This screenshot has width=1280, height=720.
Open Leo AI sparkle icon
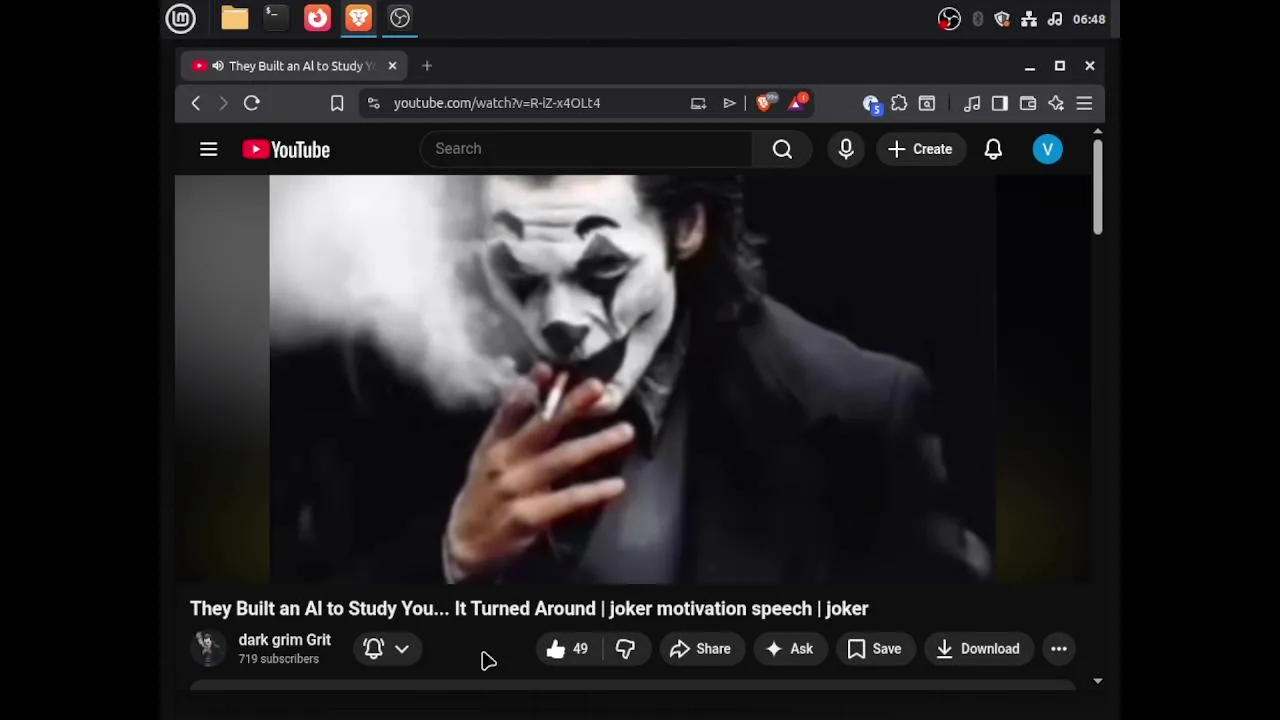click(1055, 103)
